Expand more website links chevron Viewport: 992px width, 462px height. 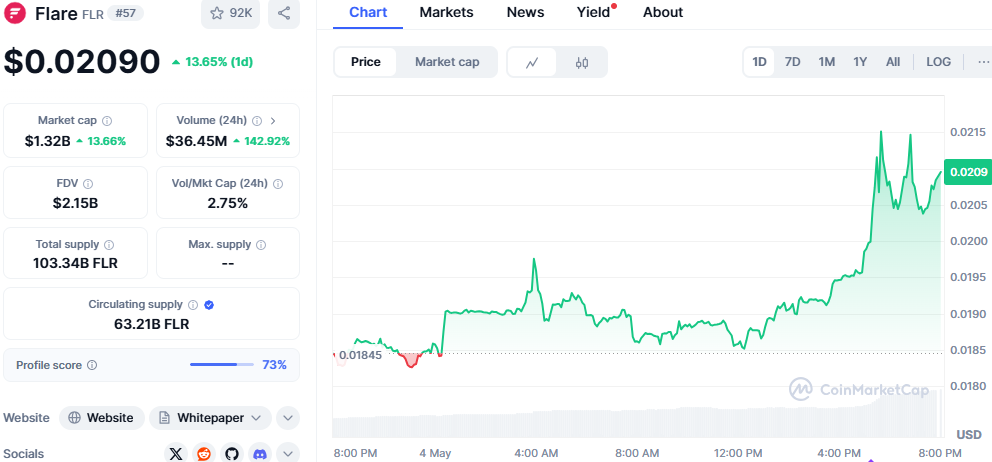click(x=287, y=418)
